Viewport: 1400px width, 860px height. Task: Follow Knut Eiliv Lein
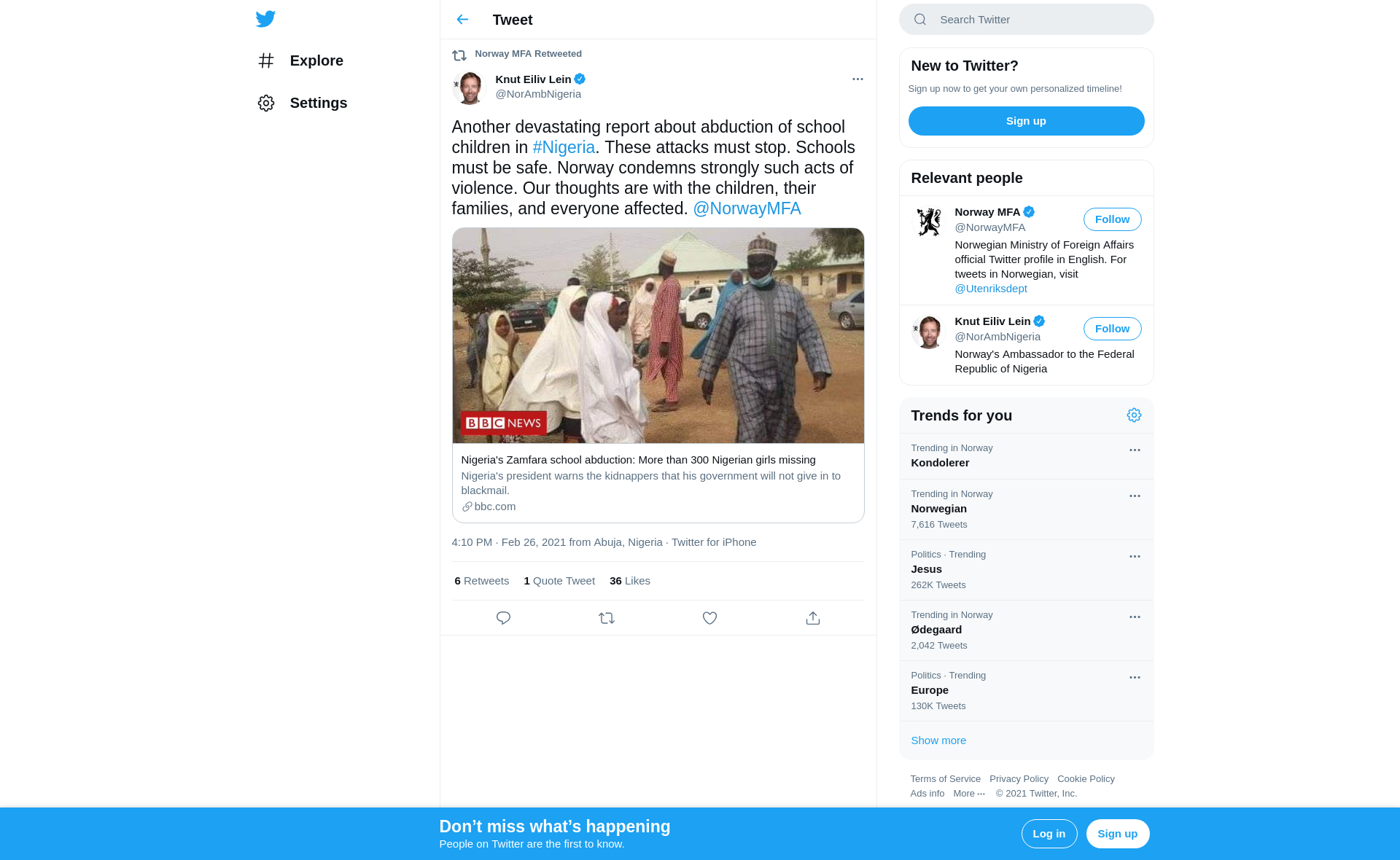coord(1112,329)
